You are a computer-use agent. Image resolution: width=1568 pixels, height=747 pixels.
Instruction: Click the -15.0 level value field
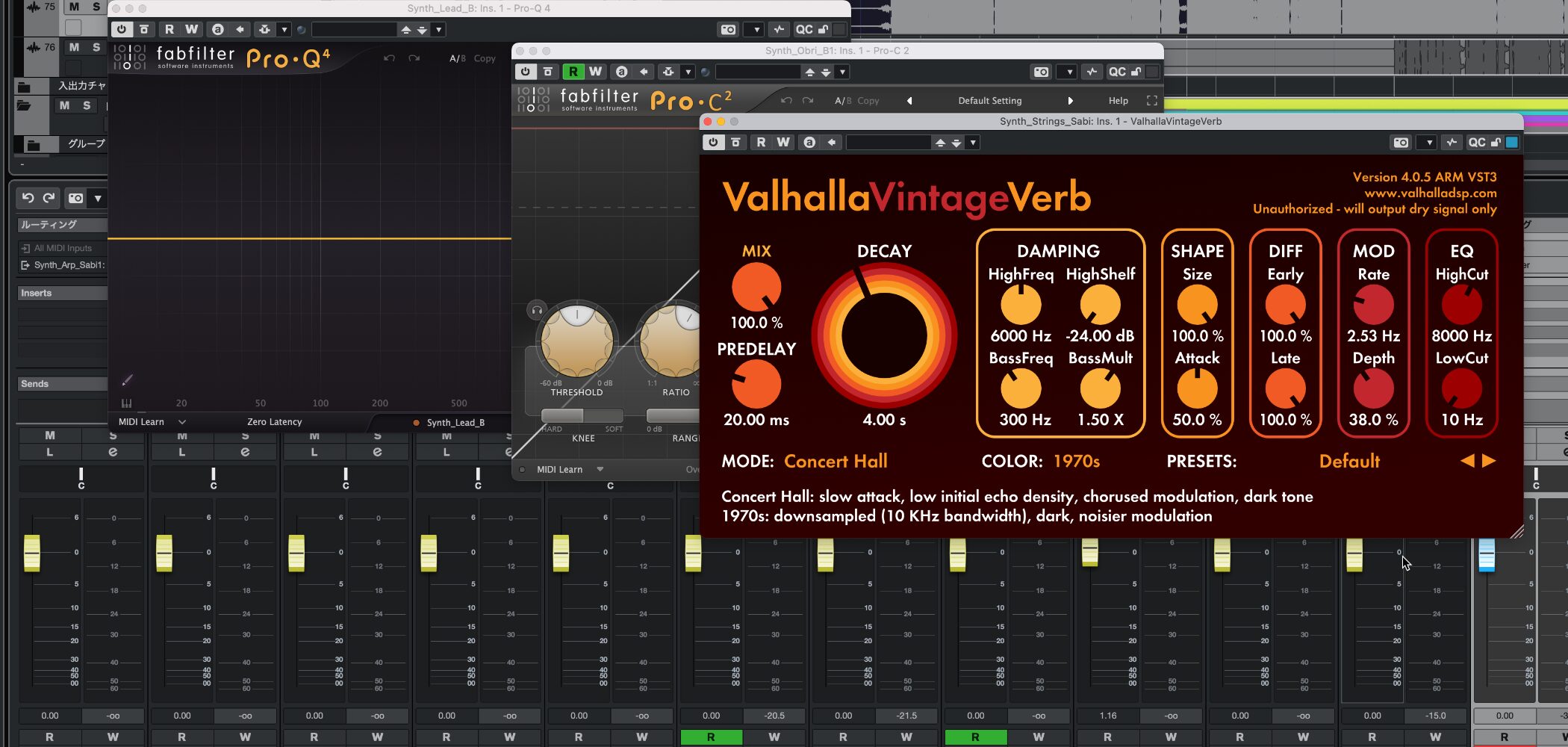pyautogui.click(x=1434, y=716)
